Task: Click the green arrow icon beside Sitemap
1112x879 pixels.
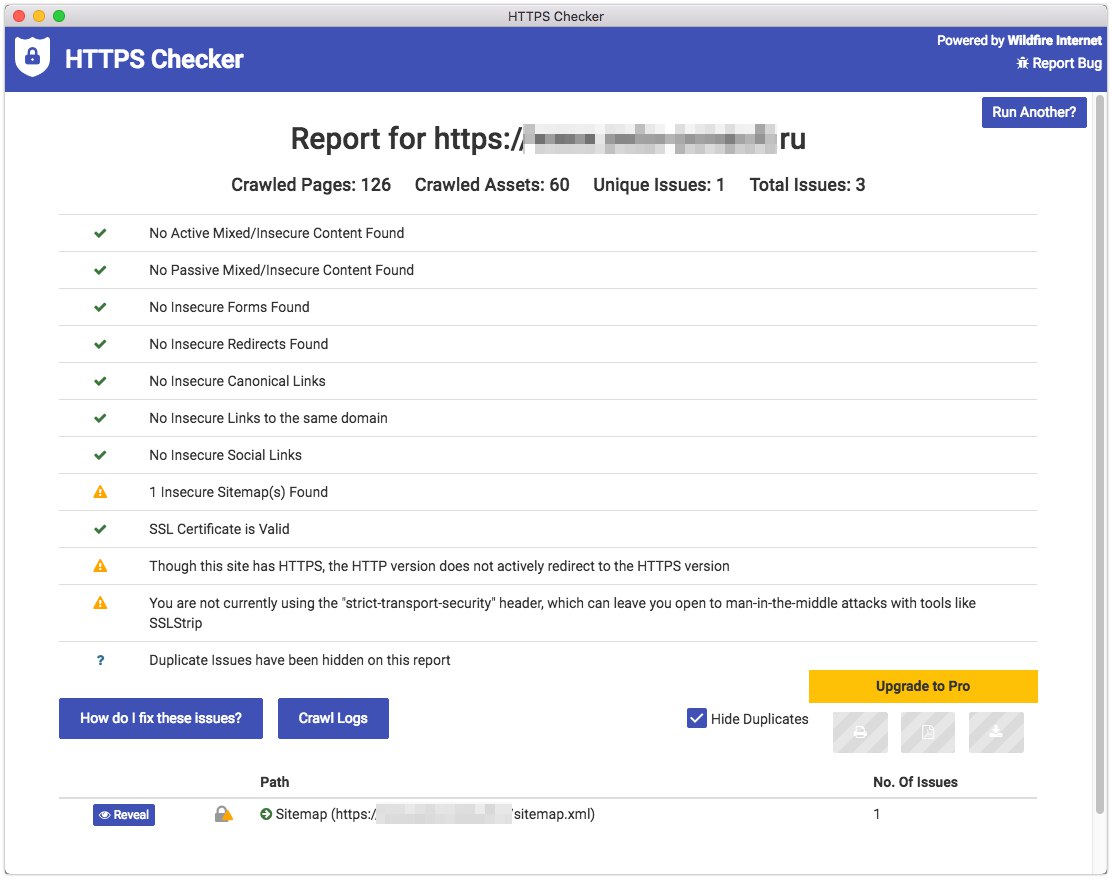Action: 266,814
